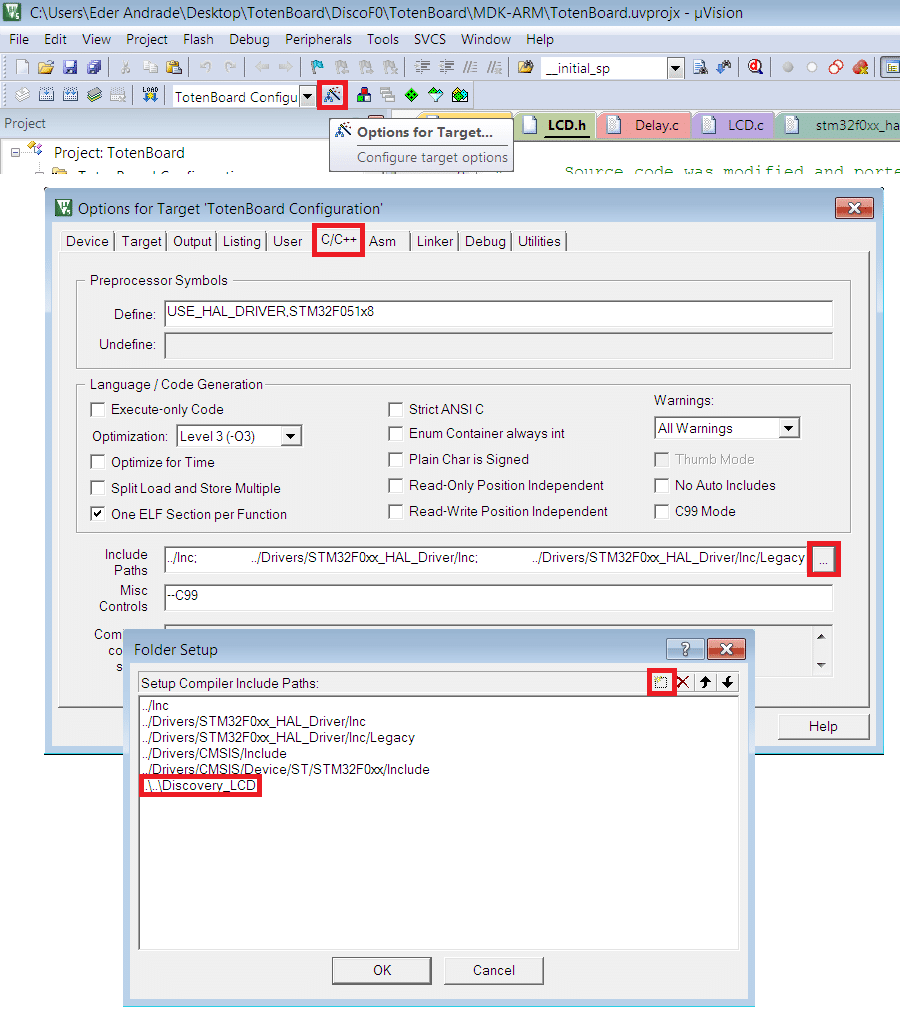900x1009 pixels.
Task: Open the Optimization level dropdown
Action: 290,436
